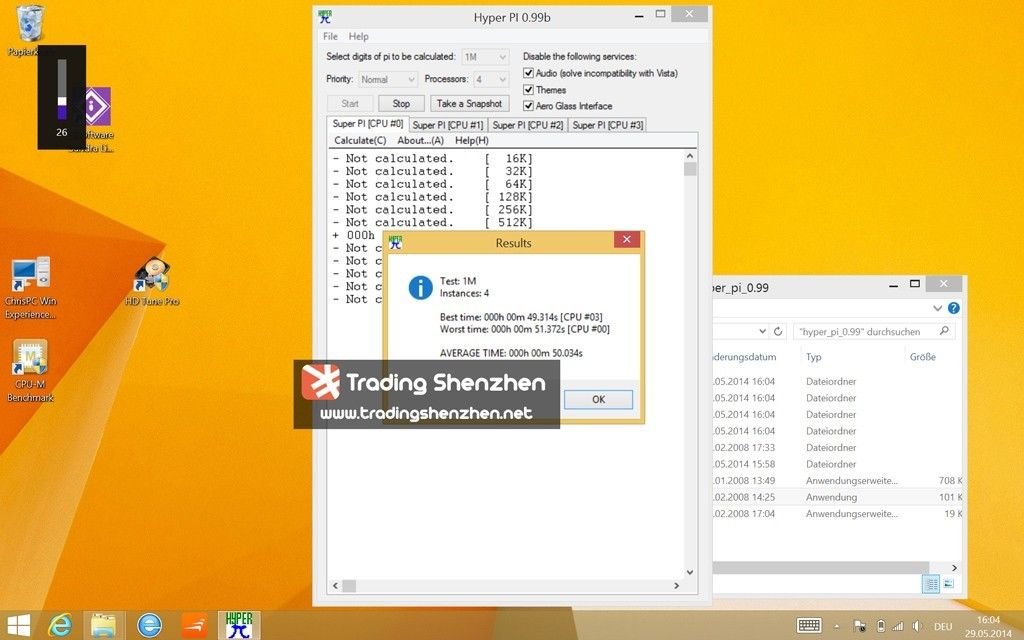The image size is (1024, 640).
Task: Switch to Super PI [CPU #2] tab
Action: tap(528, 125)
